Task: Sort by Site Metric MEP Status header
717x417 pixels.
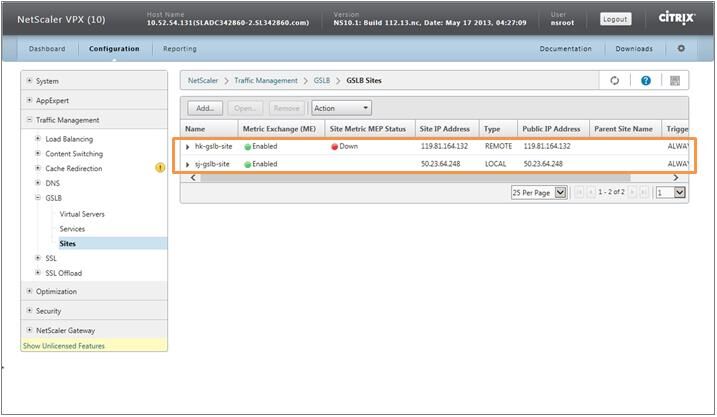Action: pyautogui.click(x=368, y=129)
